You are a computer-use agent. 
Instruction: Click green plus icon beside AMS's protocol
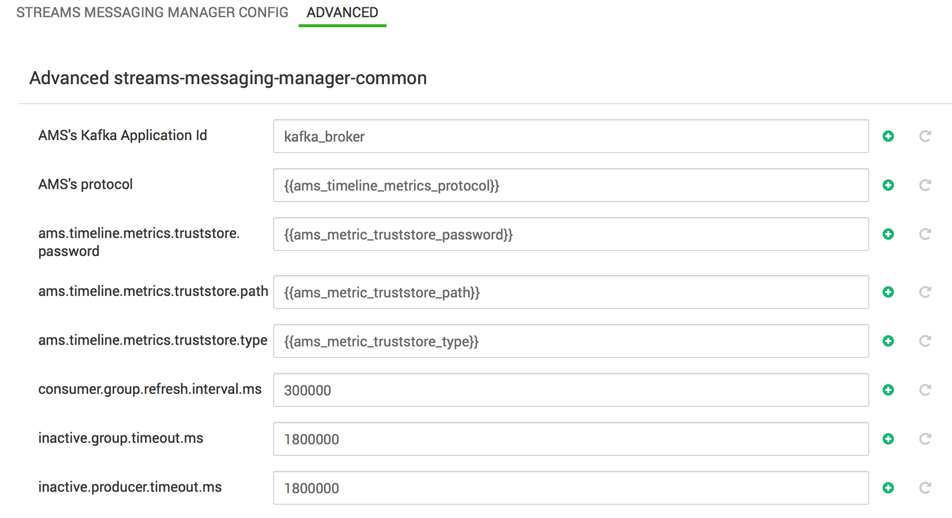click(888, 185)
